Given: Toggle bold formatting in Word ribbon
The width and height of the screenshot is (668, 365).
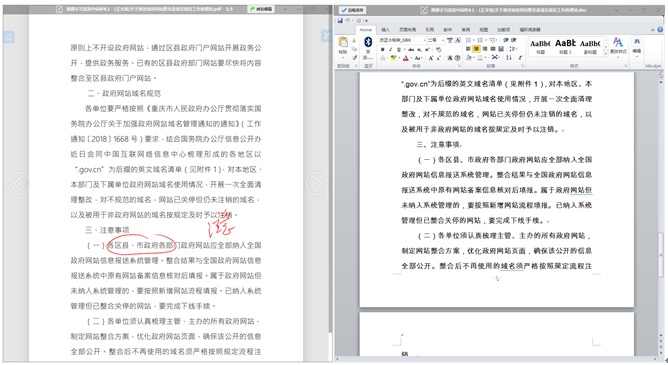Looking at the screenshot, I should (383, 49).
